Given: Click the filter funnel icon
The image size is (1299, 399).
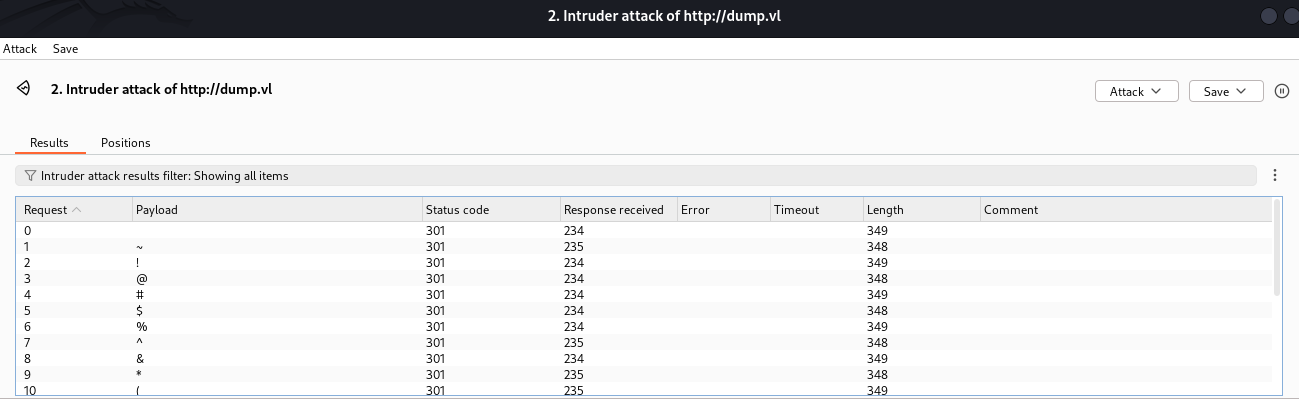Looking at the screenshot, I should 30,176.
